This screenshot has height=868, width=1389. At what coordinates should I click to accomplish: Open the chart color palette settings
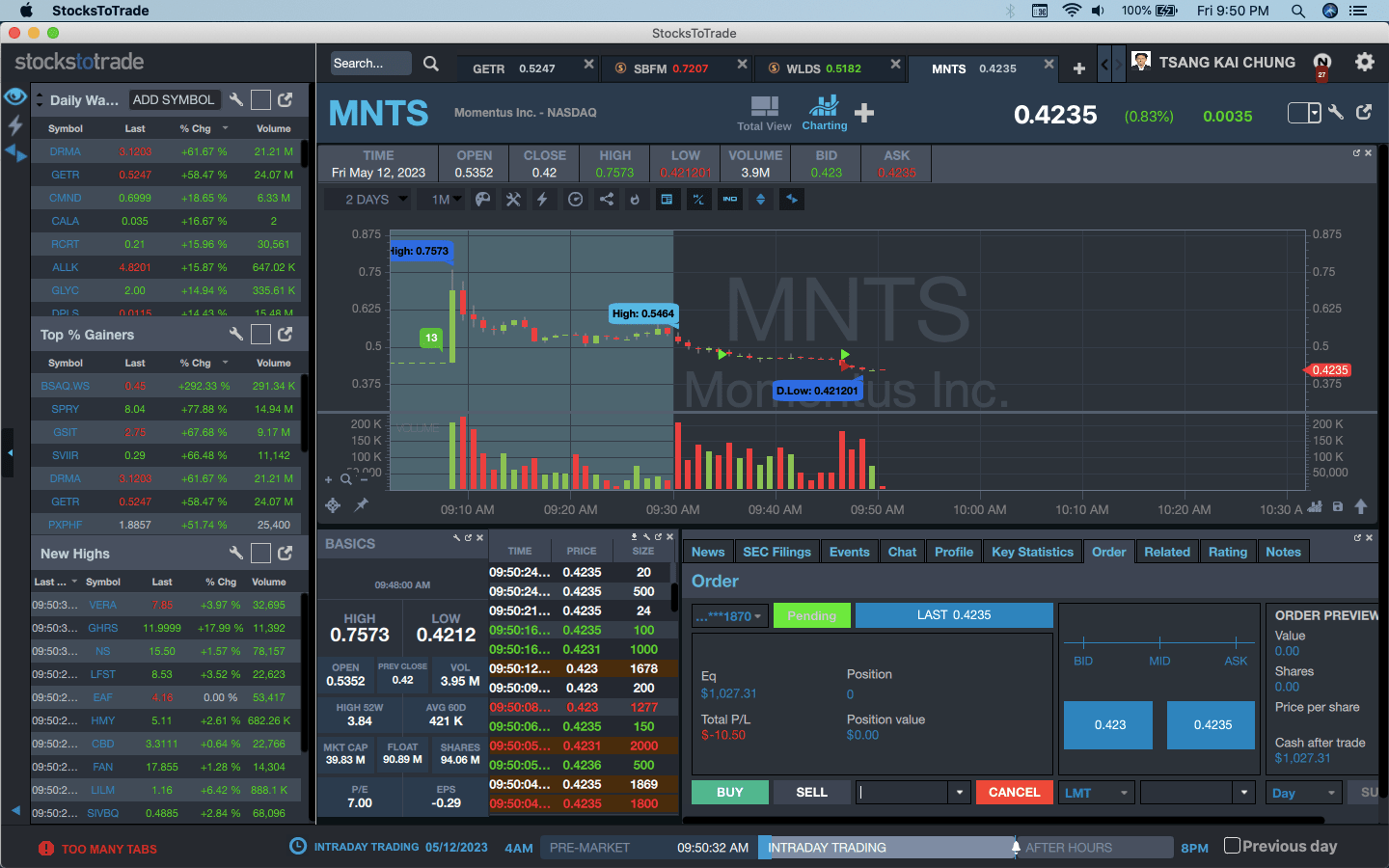pos(483,200)
